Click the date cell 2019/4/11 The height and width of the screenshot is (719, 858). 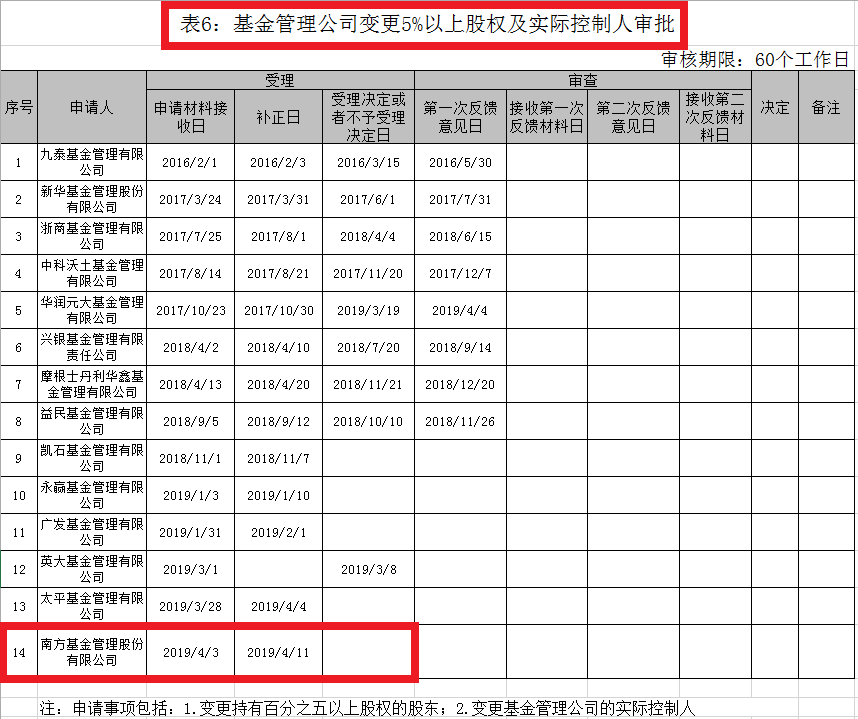pos(279,652)
